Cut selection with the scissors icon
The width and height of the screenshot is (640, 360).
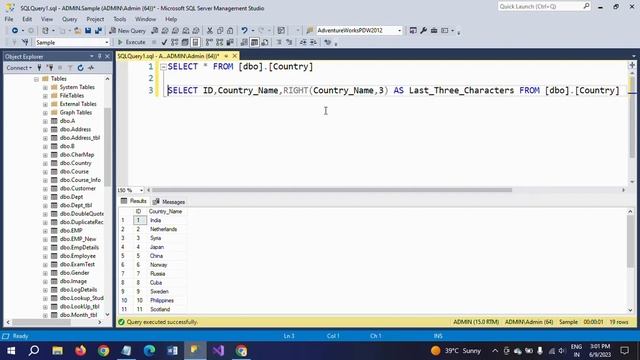coord(210,31)
